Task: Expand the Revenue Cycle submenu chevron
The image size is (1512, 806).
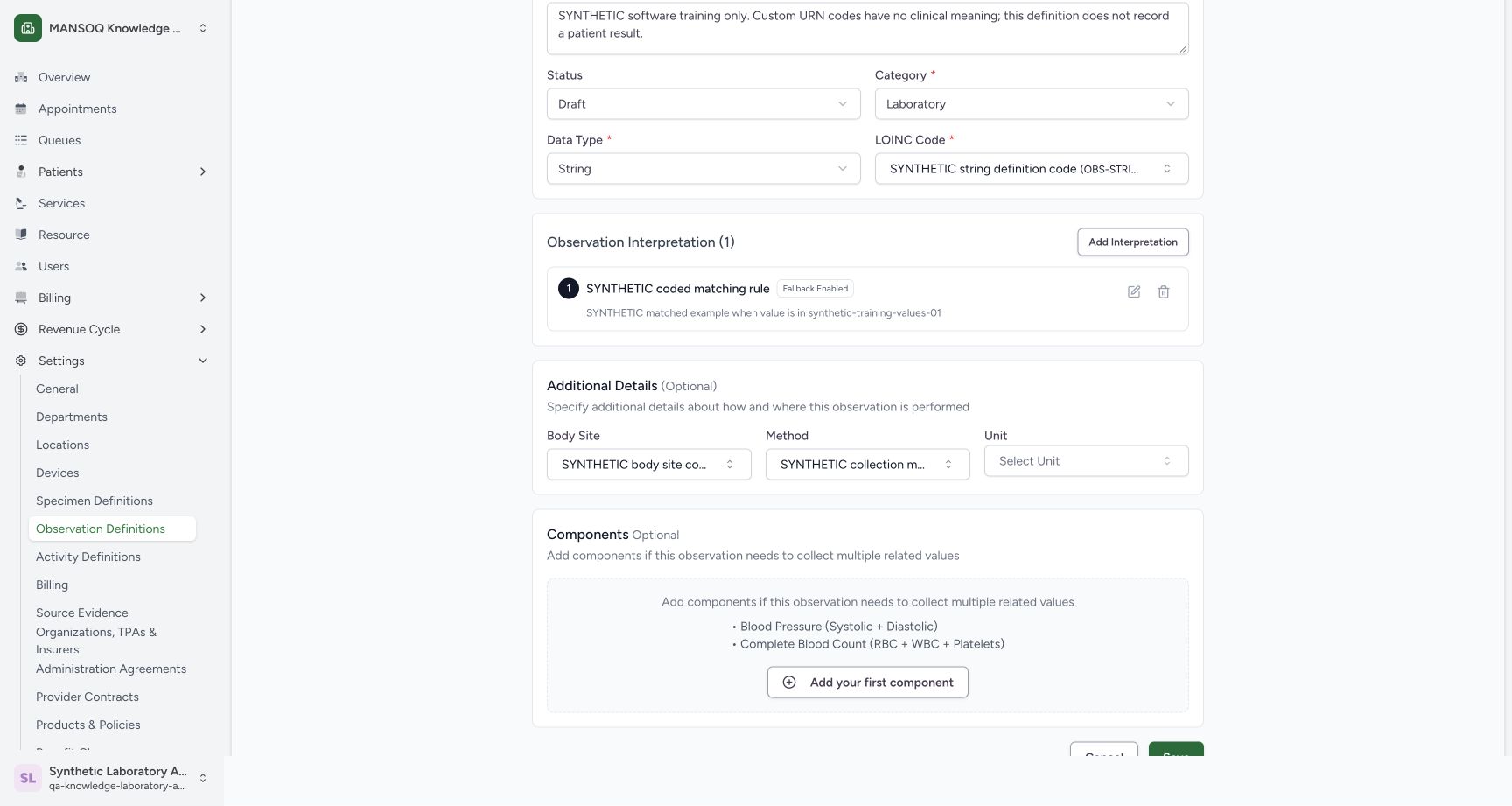Action: coord(203,329)
